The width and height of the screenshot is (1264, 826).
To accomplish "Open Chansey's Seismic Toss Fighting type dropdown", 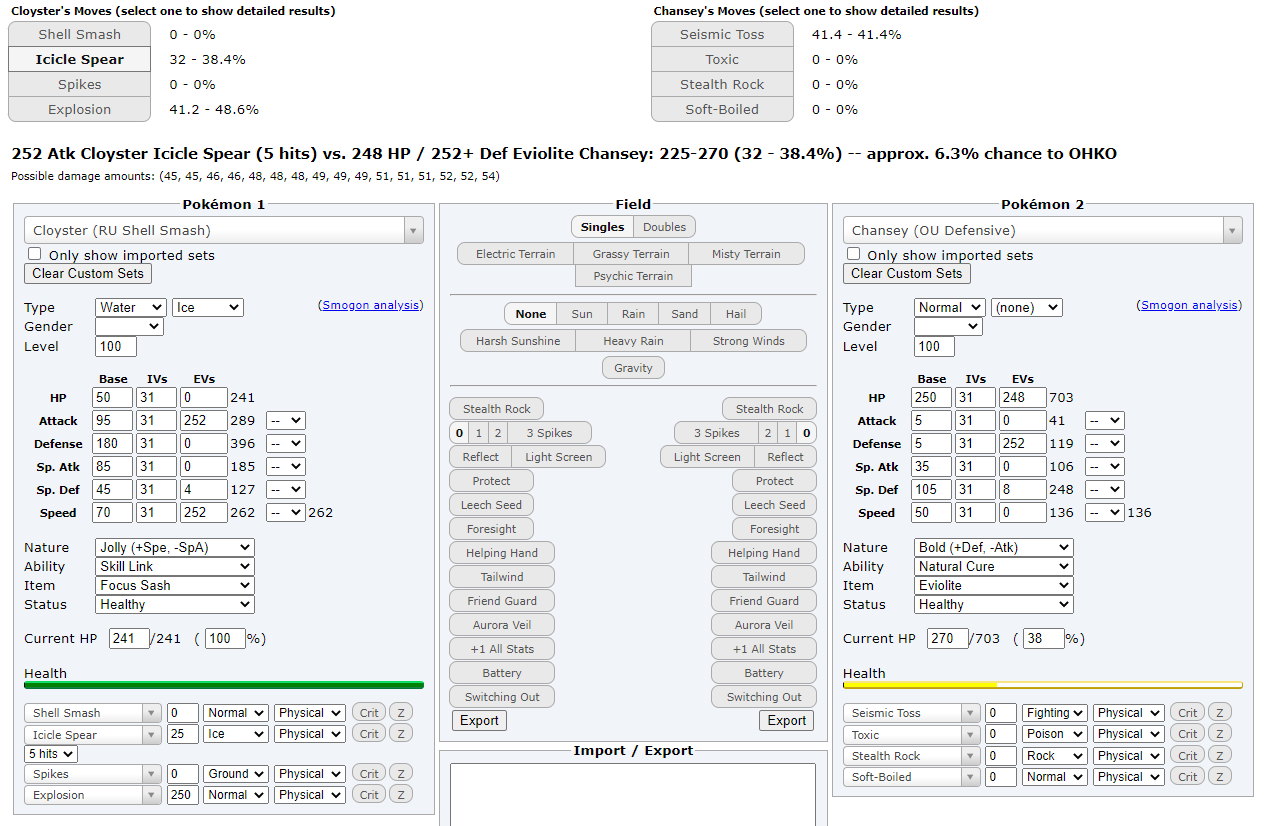I will [x=1054, y=713].
